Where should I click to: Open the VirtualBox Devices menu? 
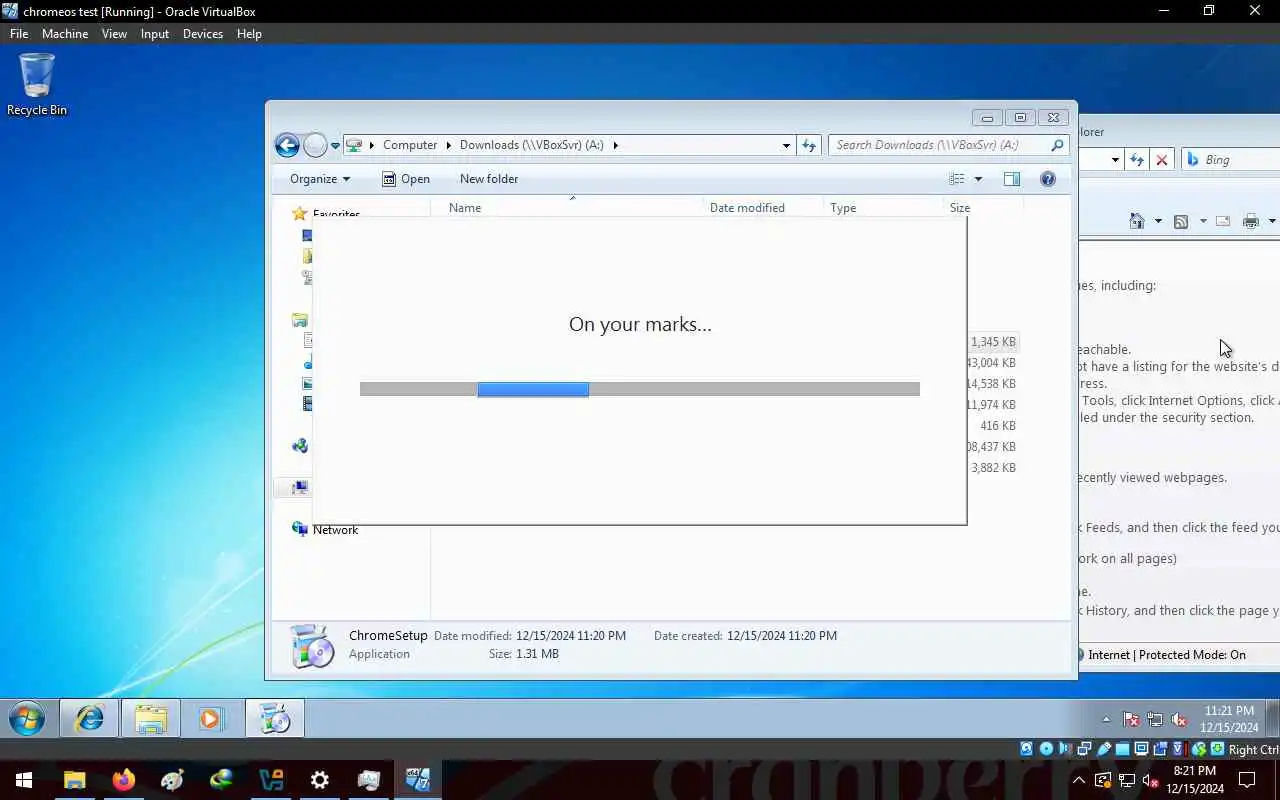click(203, 34)
